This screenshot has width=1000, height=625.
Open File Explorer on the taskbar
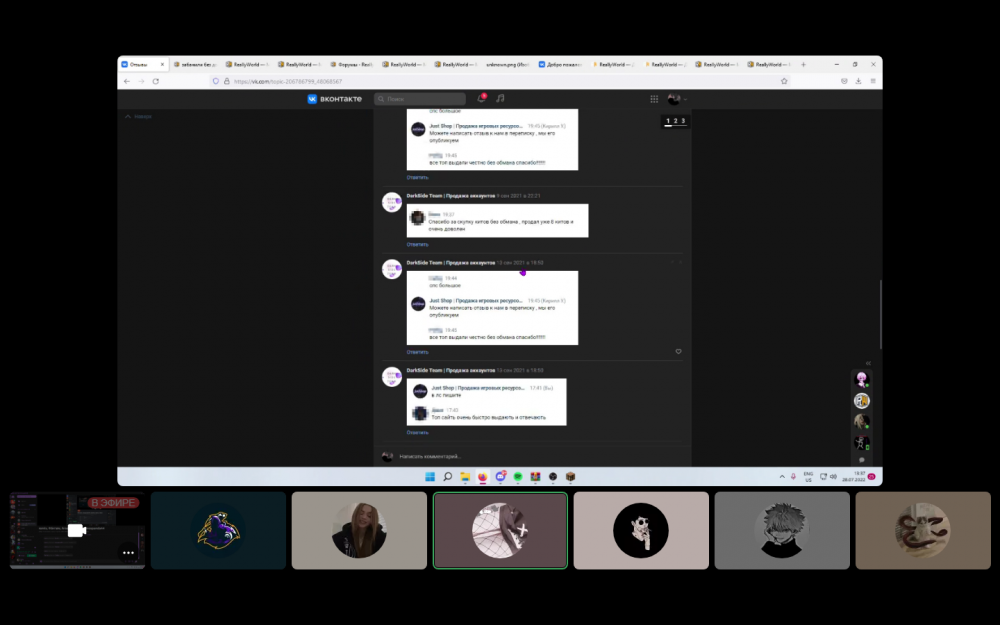(465, 476)
